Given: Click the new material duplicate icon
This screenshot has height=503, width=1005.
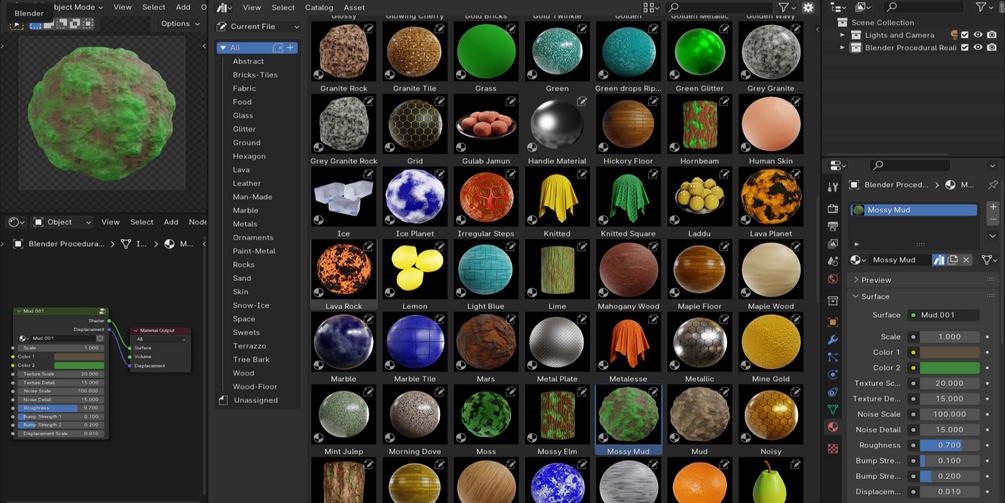Looking at the screenshot, I should pyautogui.click(x=952, y=260).
